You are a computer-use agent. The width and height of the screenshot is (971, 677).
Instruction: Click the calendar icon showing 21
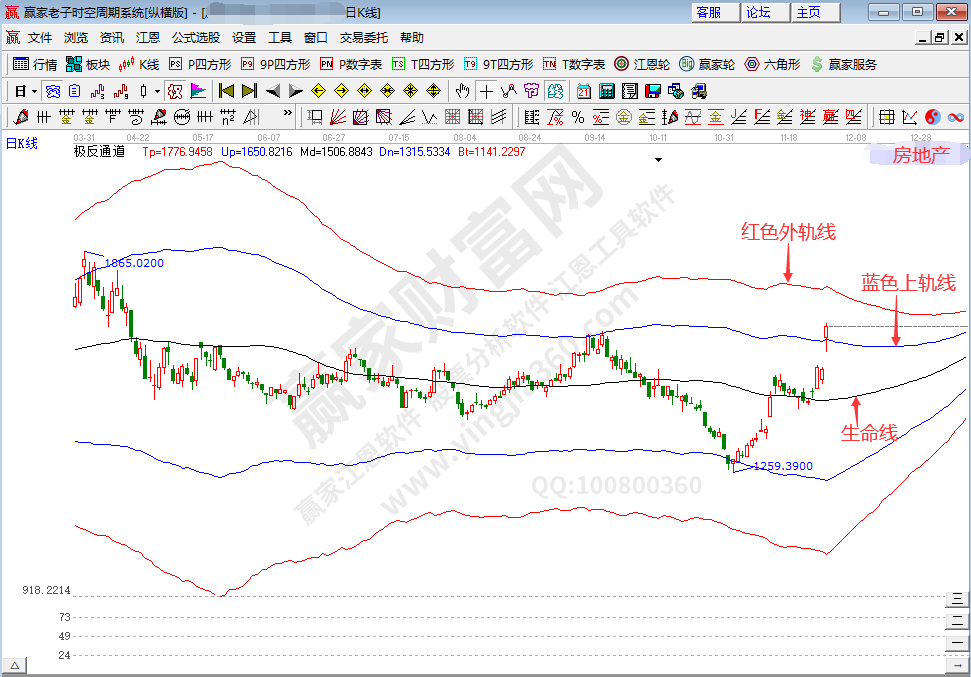583,91
